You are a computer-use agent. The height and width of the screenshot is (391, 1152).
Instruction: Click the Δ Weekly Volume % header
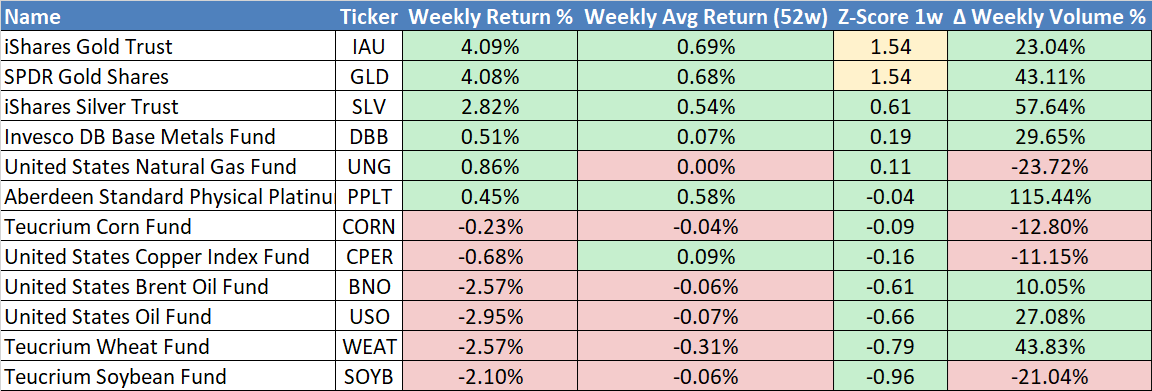[x=1049, y=16]
